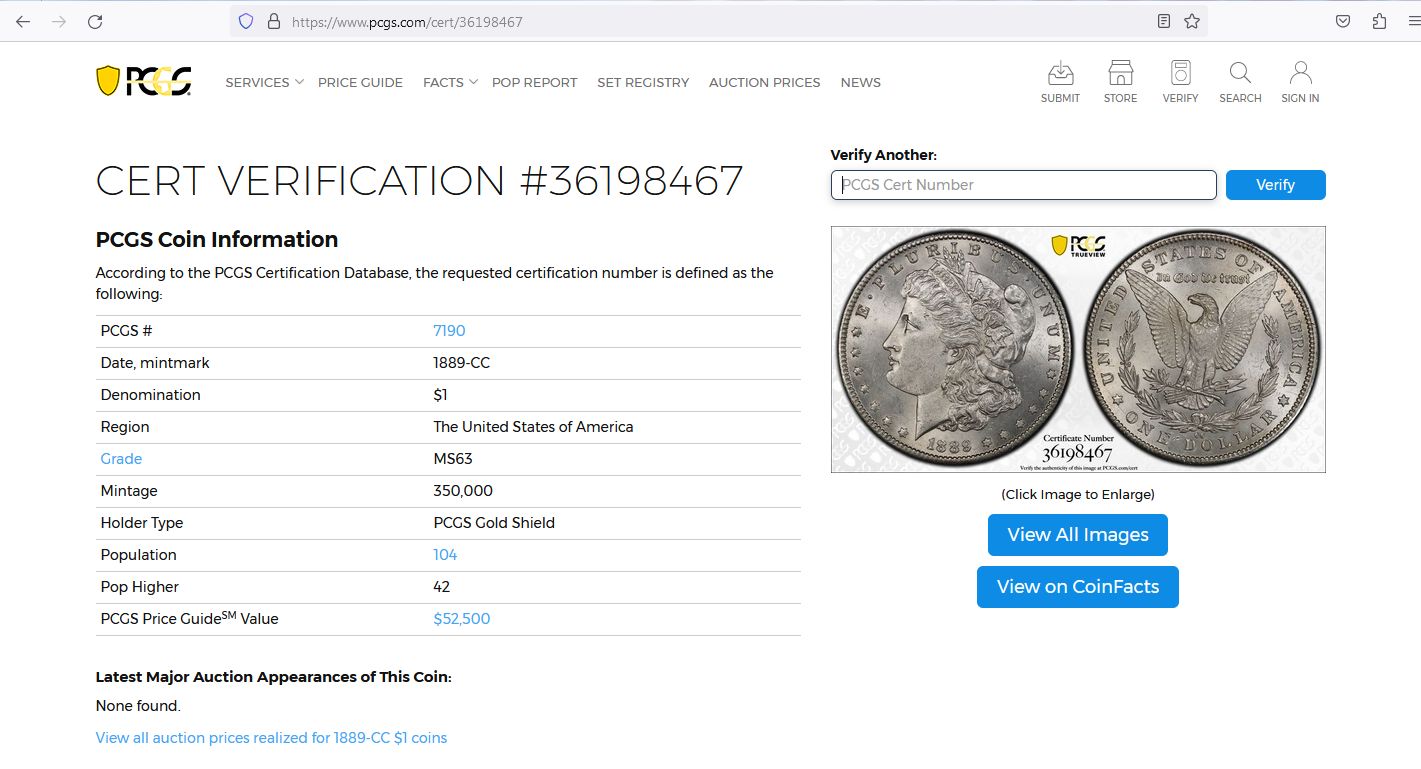Toggle reader view icon in address bar
The height and width of the screenshot is (769, 1421).
point(1164,21)
